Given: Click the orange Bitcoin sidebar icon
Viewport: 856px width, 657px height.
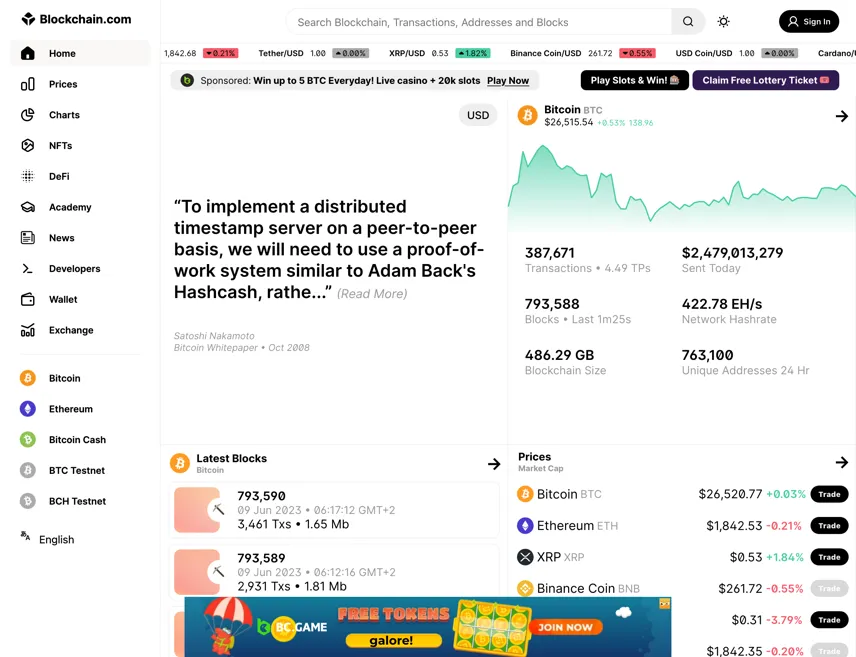Looking at the screenshot, I should (28, 378).
